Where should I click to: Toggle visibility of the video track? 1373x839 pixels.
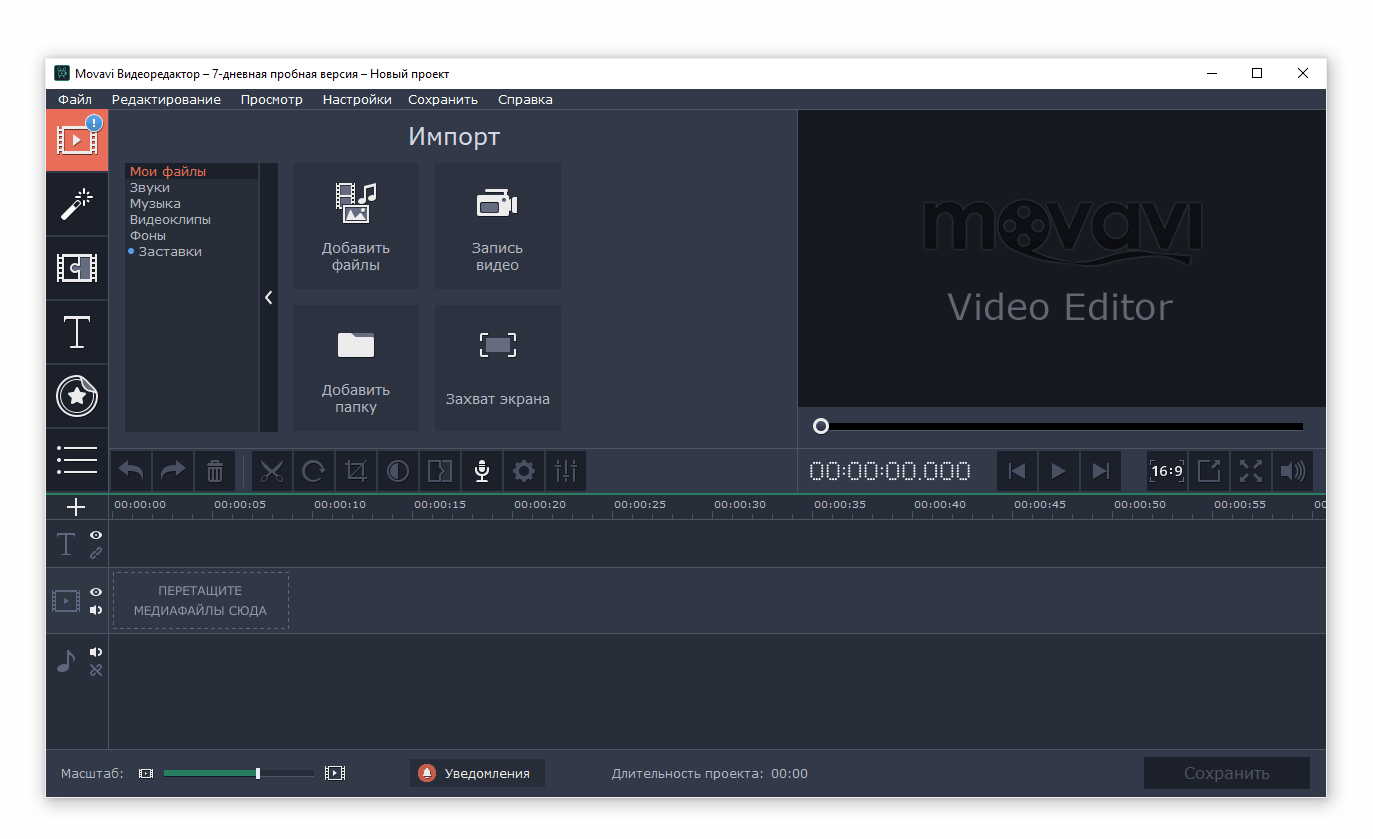96,592
